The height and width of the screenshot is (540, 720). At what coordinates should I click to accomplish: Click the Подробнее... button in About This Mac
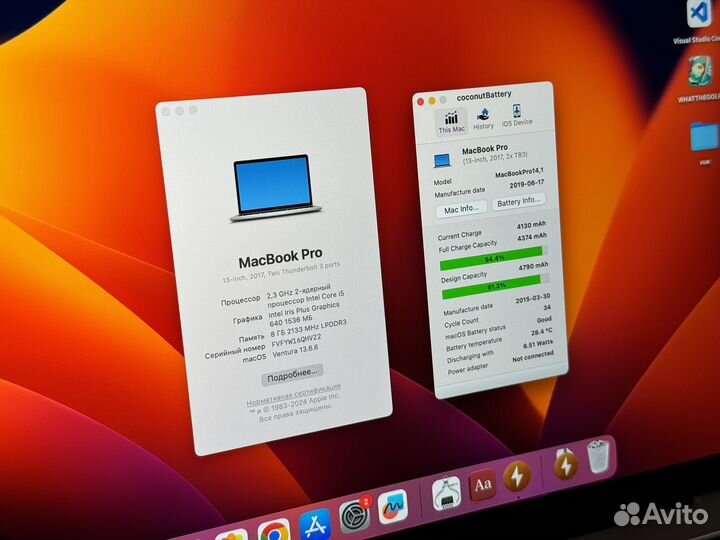(x=292, y=375)
